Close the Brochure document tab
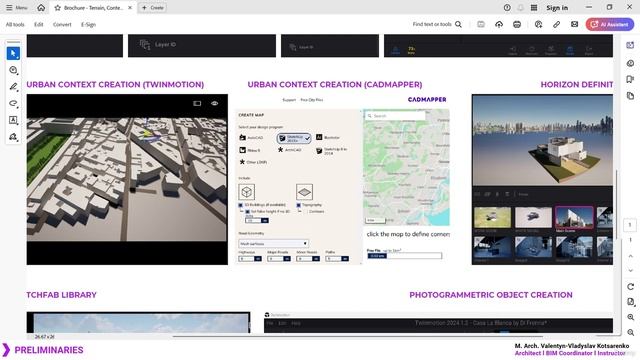 pos(130,8)
